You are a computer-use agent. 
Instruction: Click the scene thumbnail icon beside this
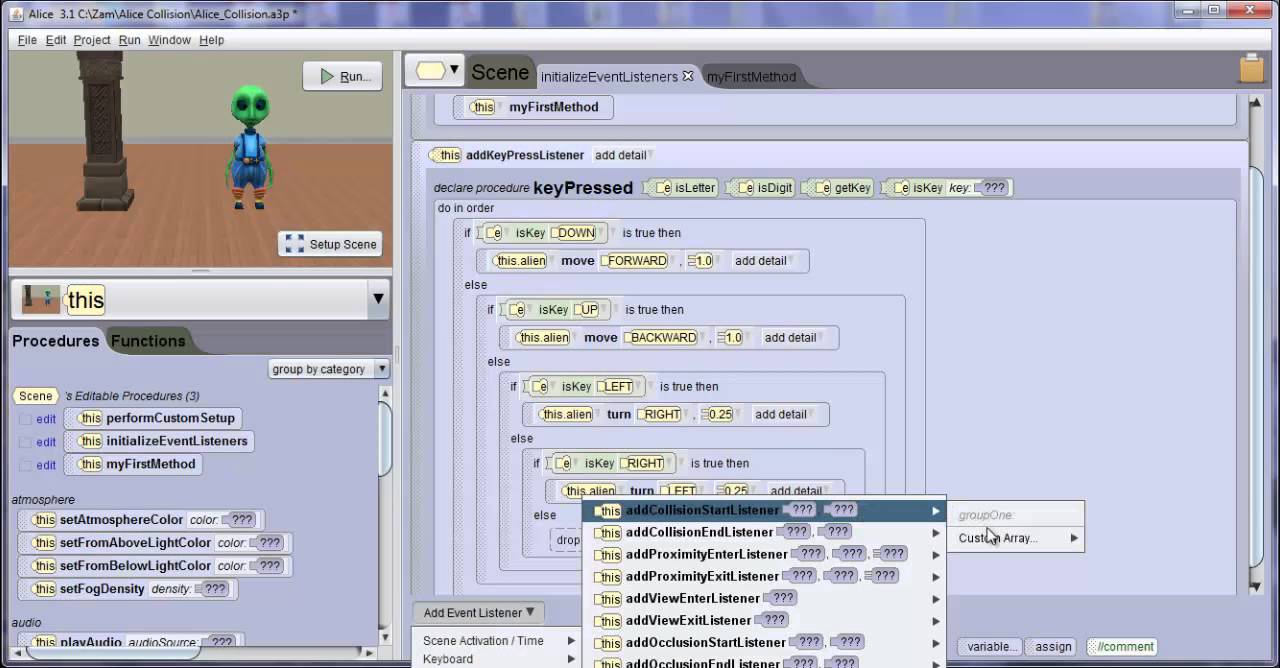(x=41, y=299)
